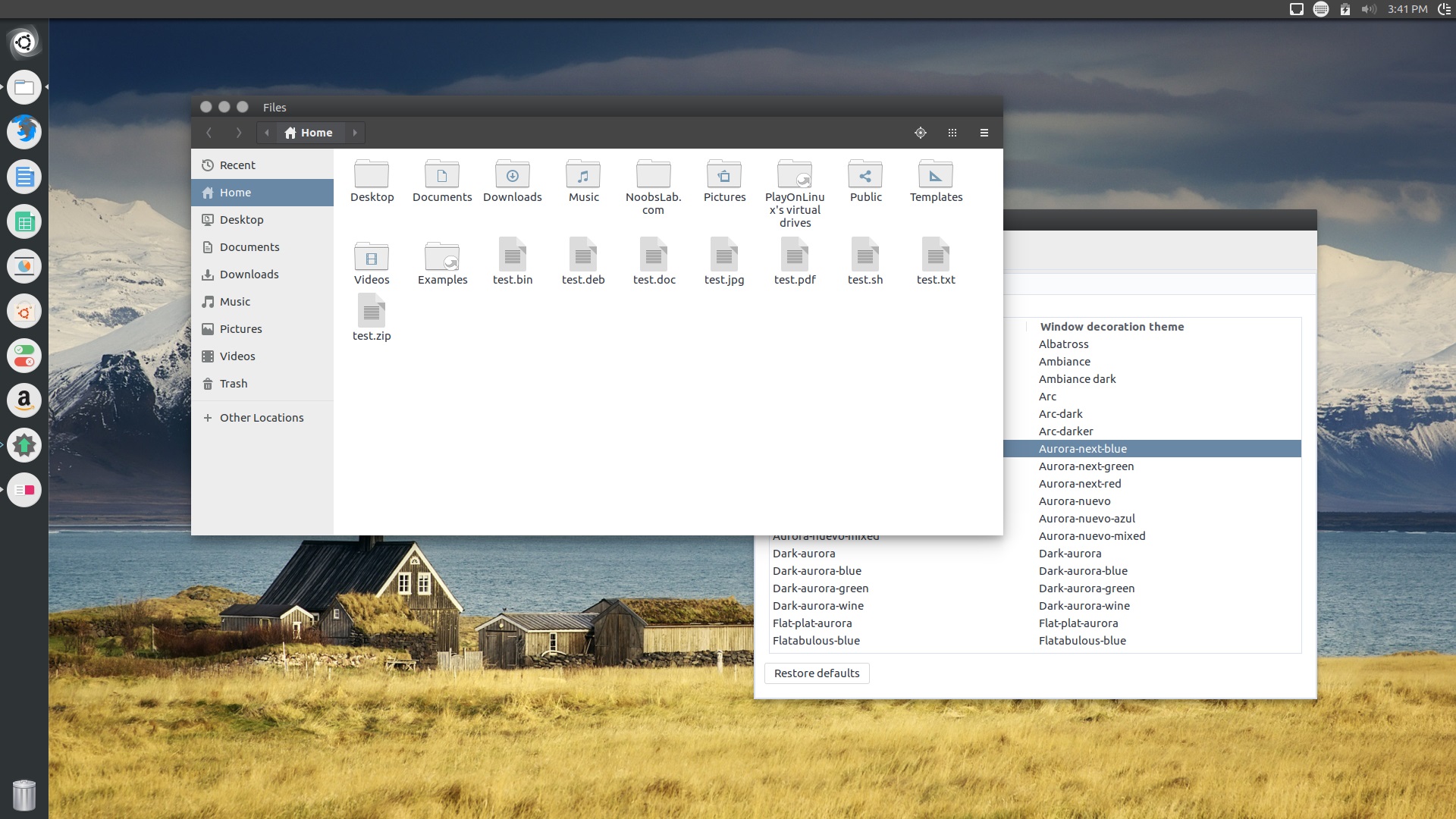Expand Other Locations in the sidebar
The height and width of the screenshot is (819, 1456).
[261, 417]
